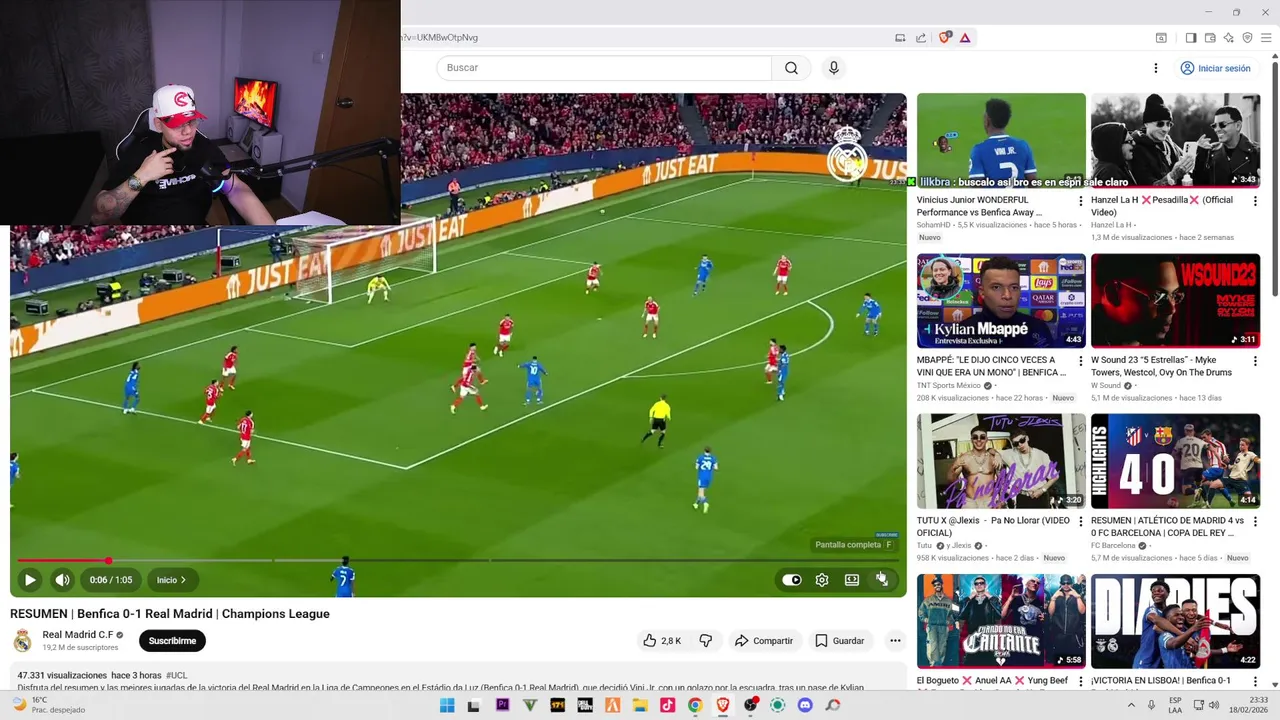Open Hanzel La H Pesadilla thumbnail
Image resolution: width=1280 pixels, height=720 pixels.
[x=1175, y=141]
